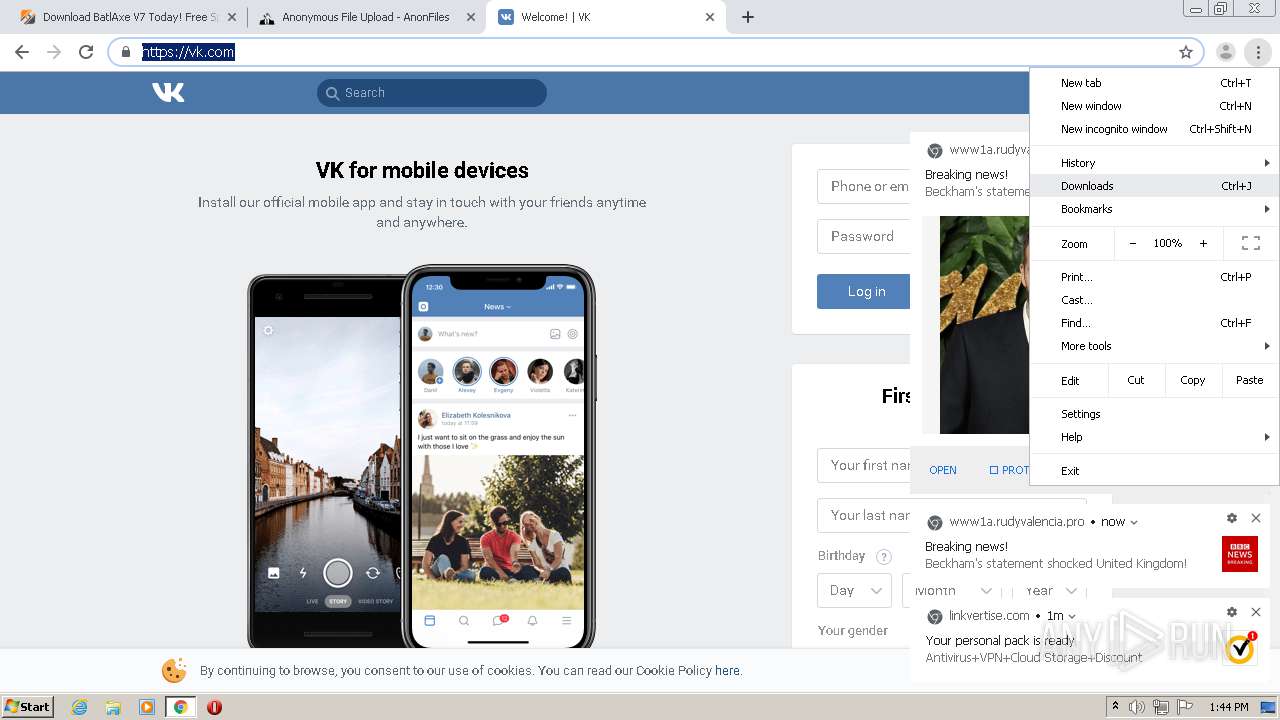Click the Your last name field
The image size is (1280, 720).
[864, 515]
